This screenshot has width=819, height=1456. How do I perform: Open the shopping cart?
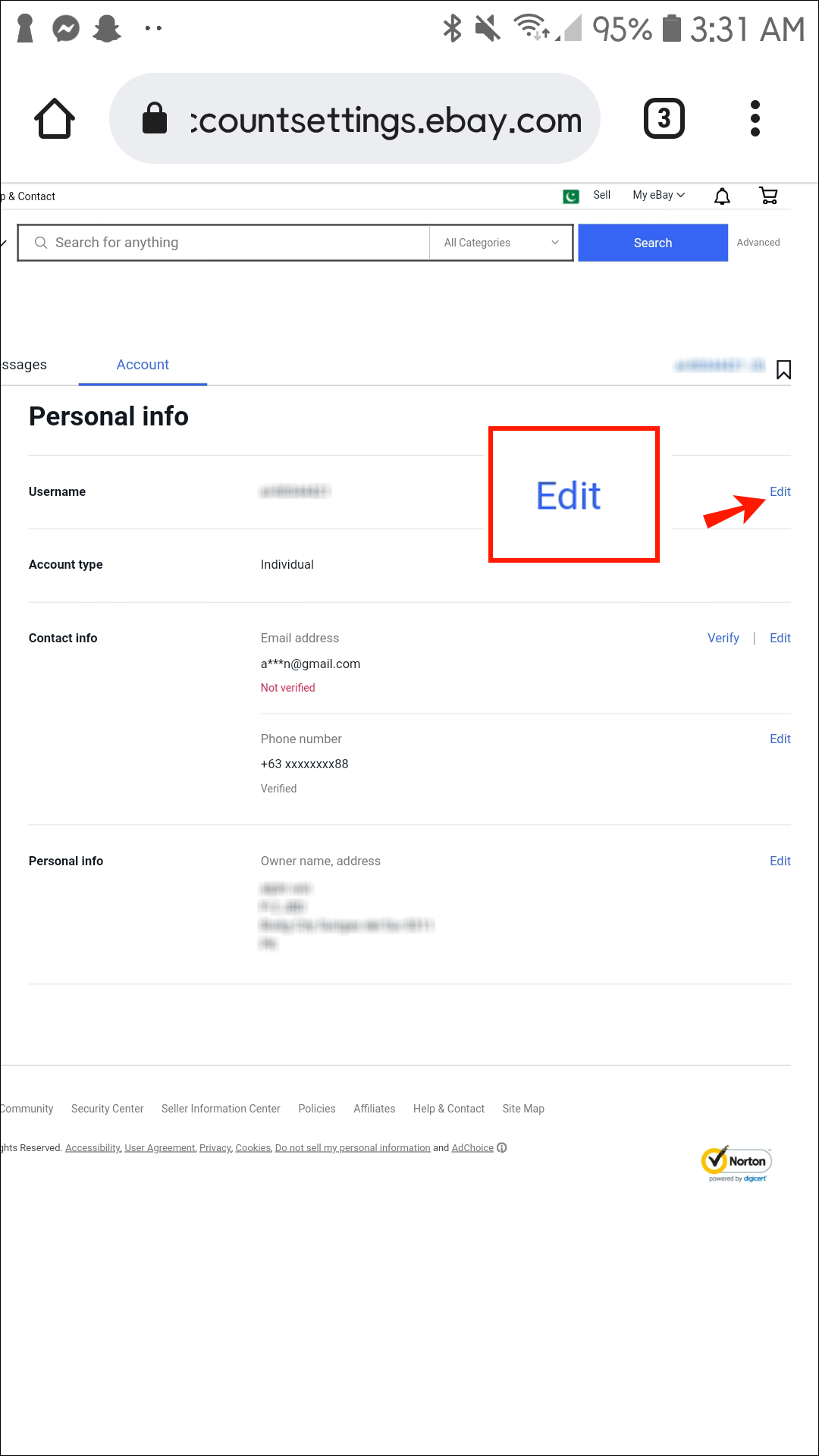pos(768,196)
